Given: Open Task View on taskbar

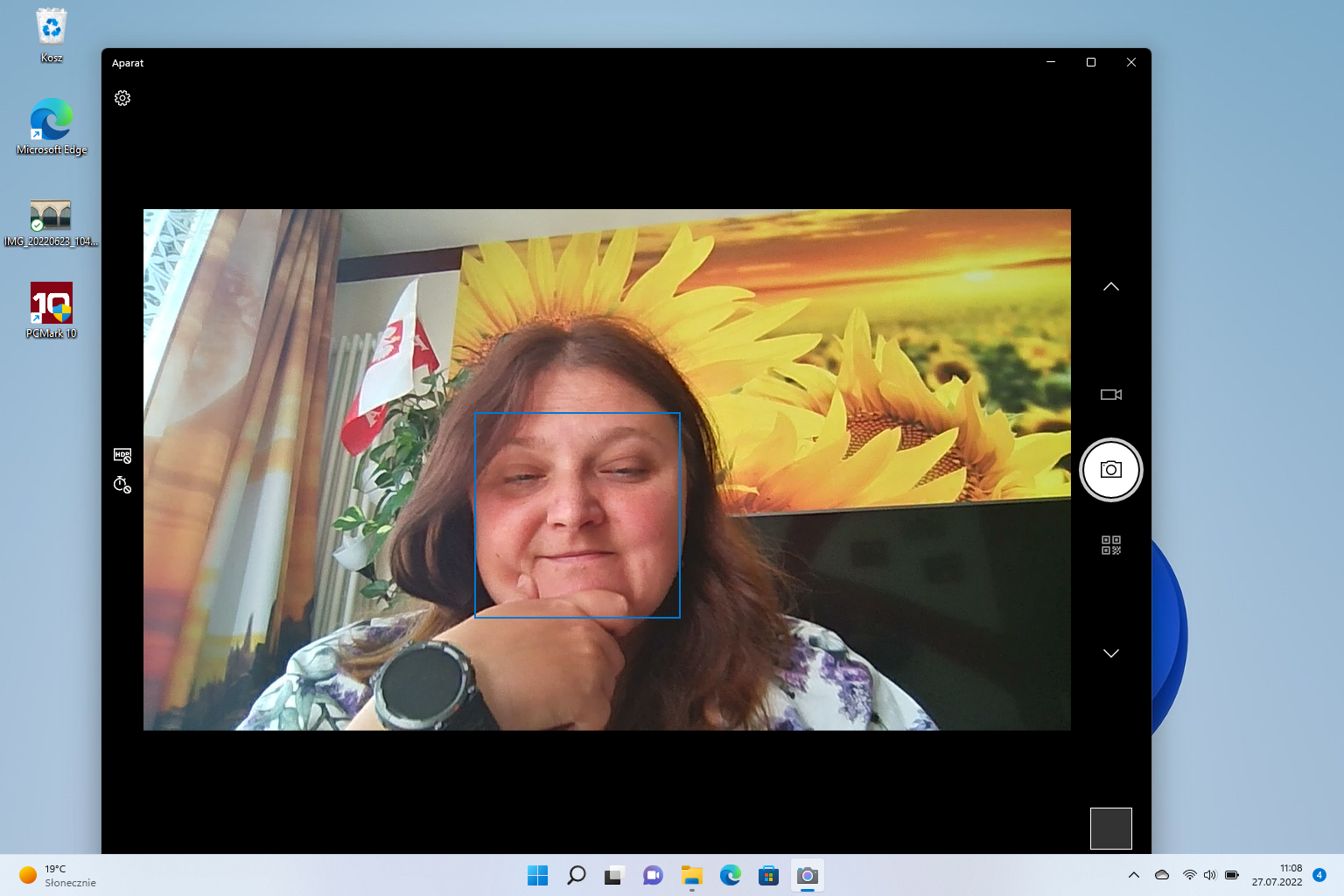Looking at the screenshot, I should pos(614,875).
